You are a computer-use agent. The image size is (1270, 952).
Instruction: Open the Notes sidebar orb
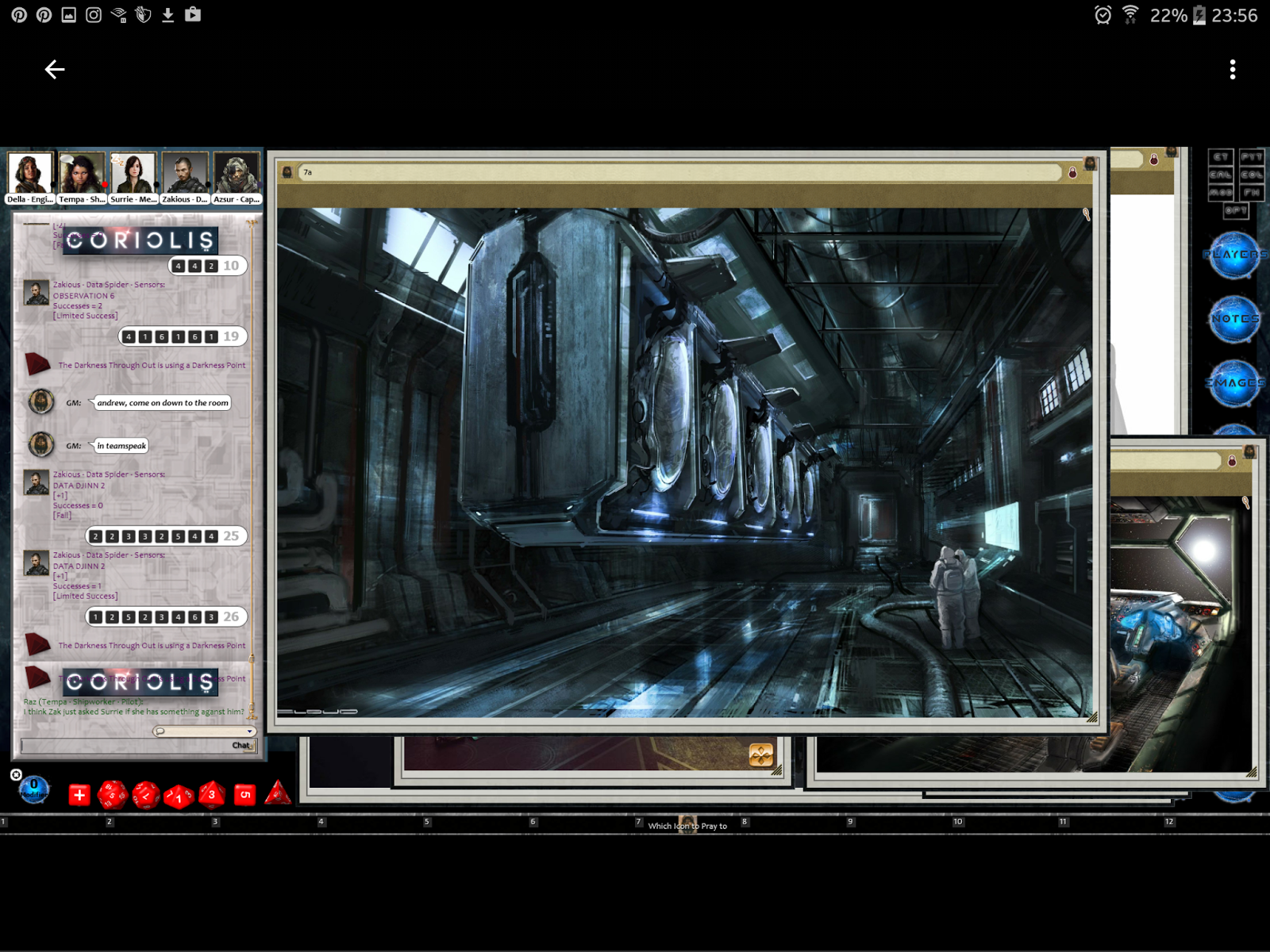[x=1234, y=318]
